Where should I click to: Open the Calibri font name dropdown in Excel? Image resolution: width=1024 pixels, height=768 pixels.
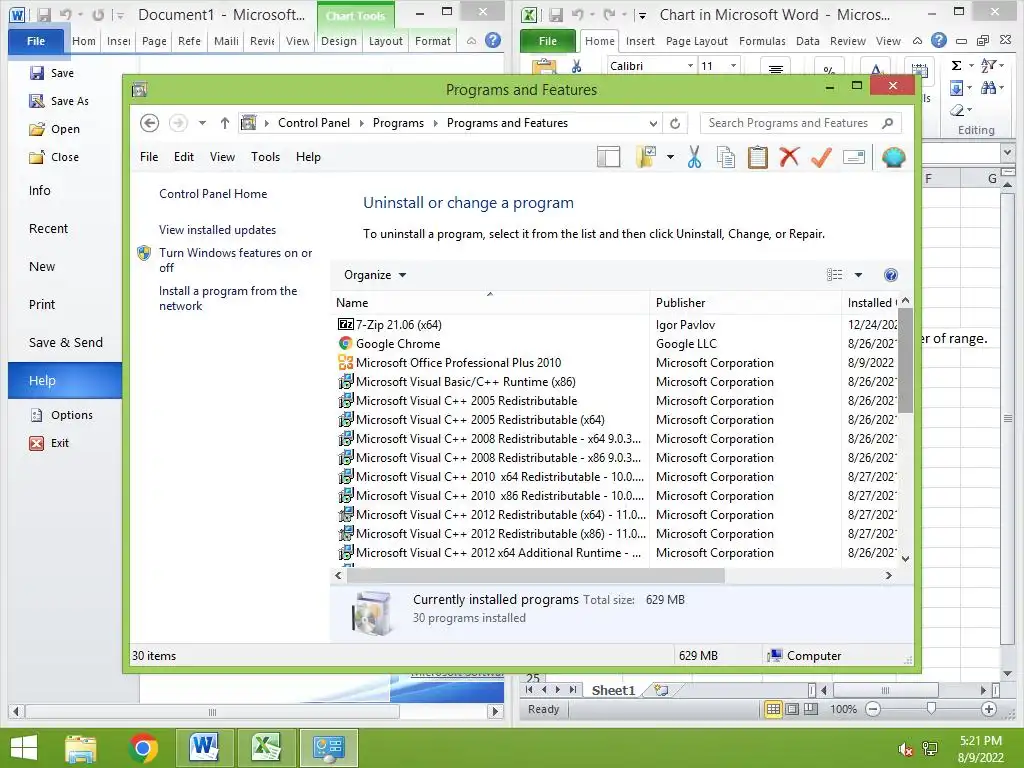690,65
